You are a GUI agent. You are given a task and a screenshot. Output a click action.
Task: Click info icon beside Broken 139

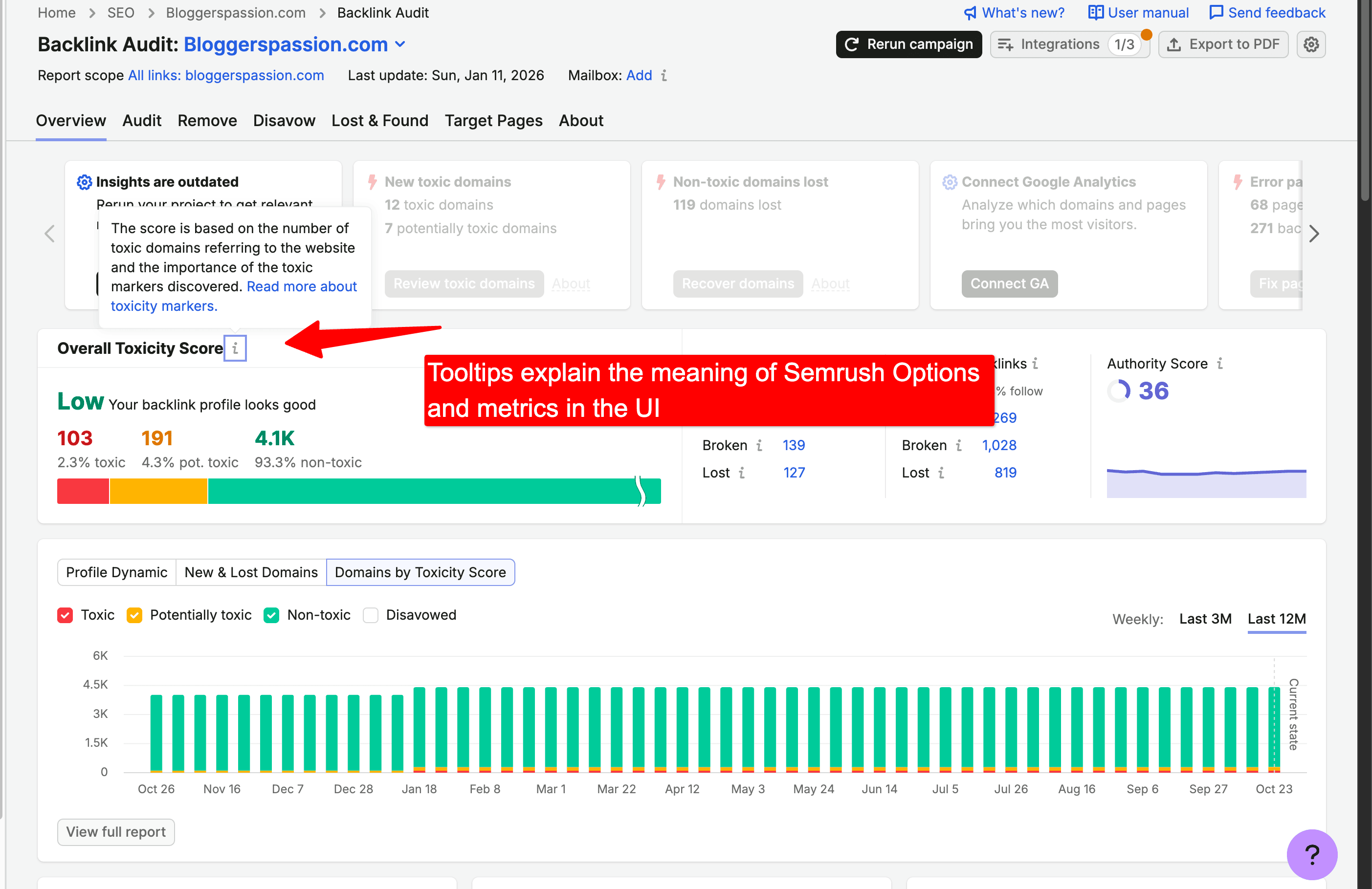760,445
